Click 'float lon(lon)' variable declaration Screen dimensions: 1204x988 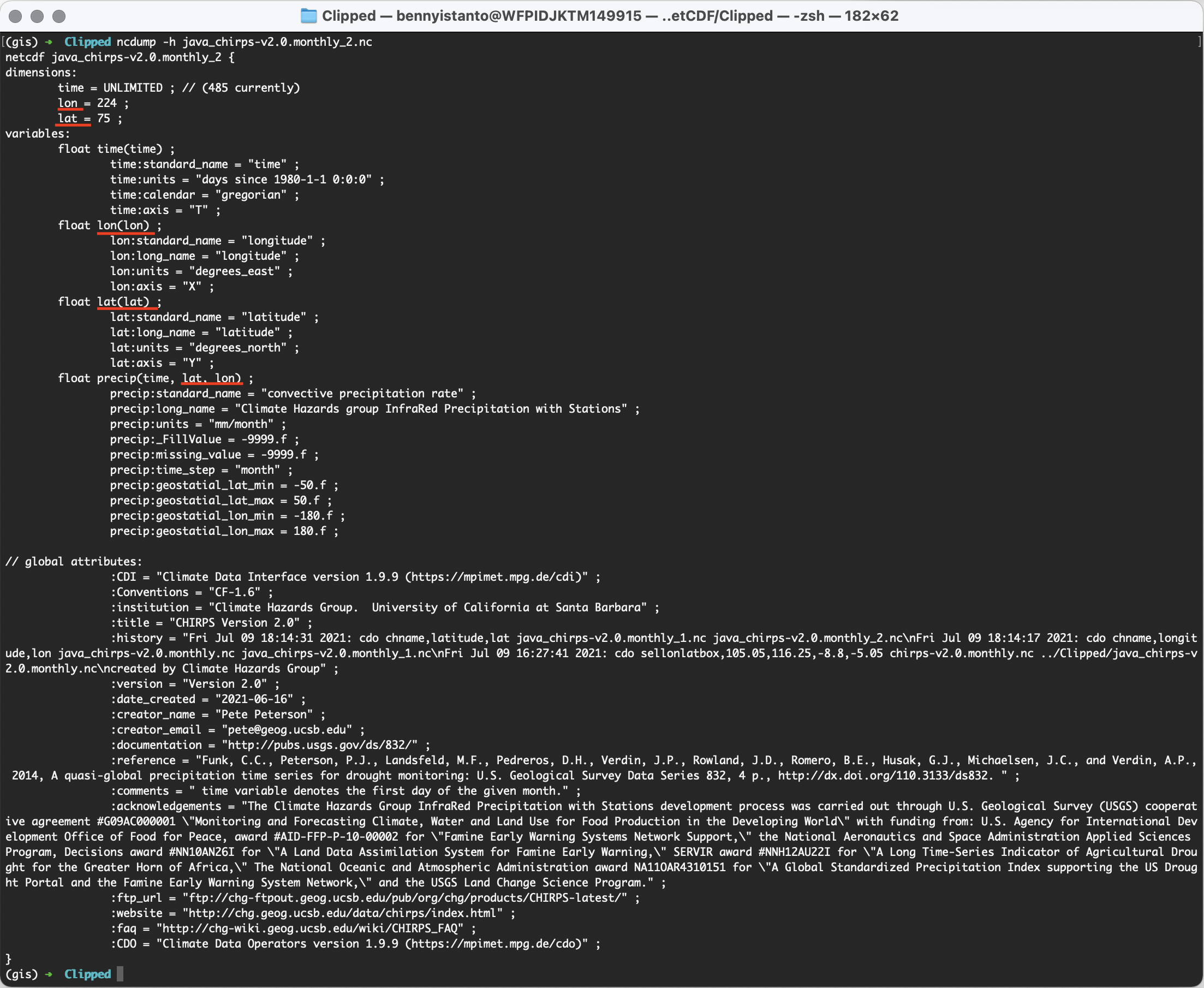110,225
